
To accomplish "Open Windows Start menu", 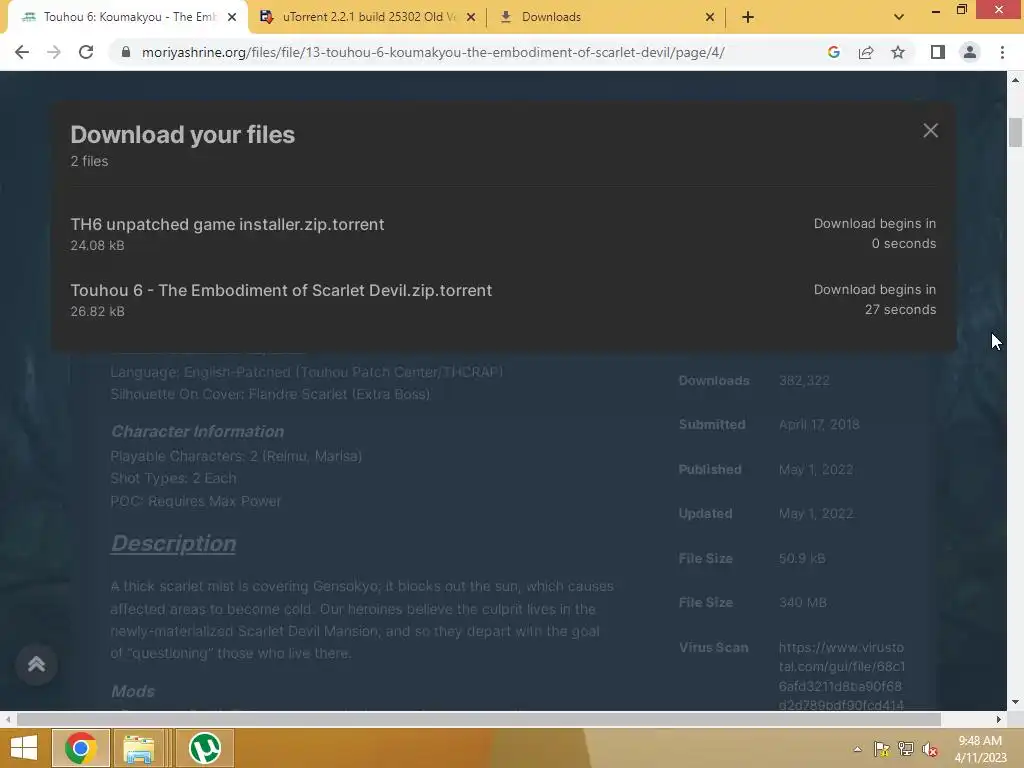I will pyautogui.click(x=24, y=748).
